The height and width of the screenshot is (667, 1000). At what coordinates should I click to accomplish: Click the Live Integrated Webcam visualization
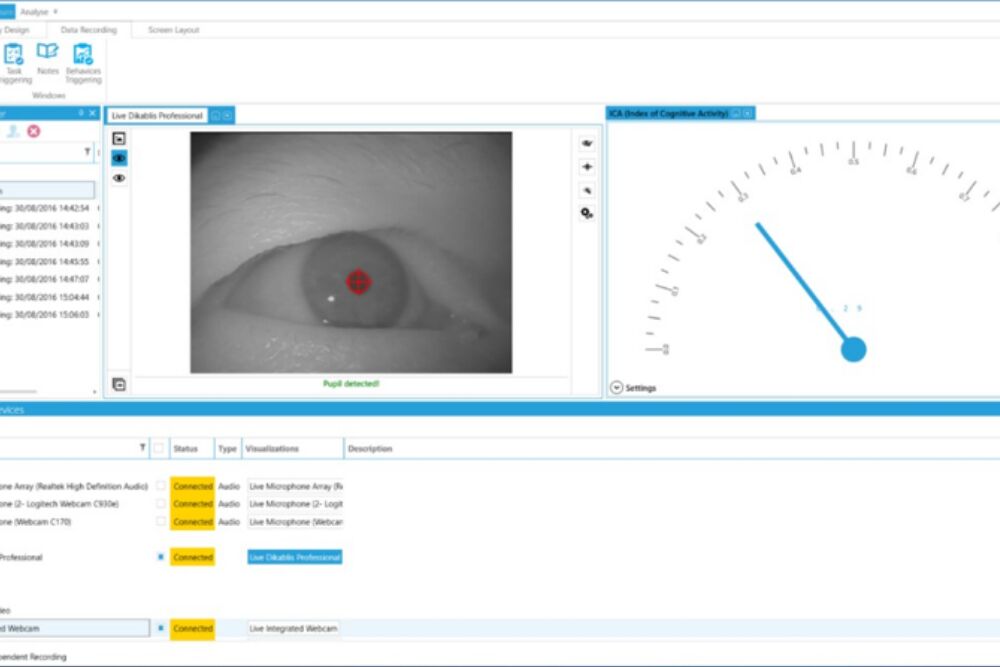coord(294,628)
